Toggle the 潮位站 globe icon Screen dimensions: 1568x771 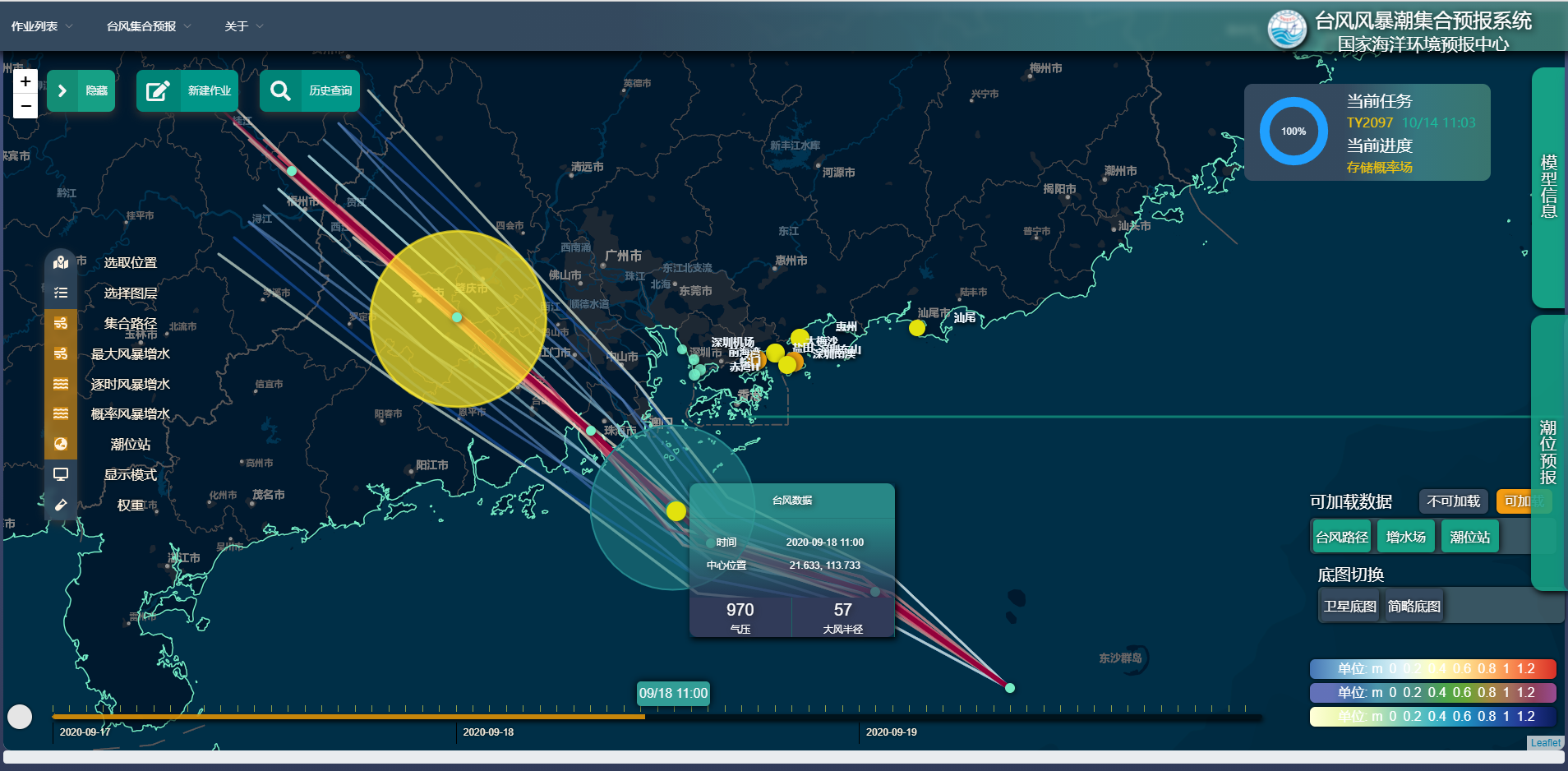tap(61, 444)
